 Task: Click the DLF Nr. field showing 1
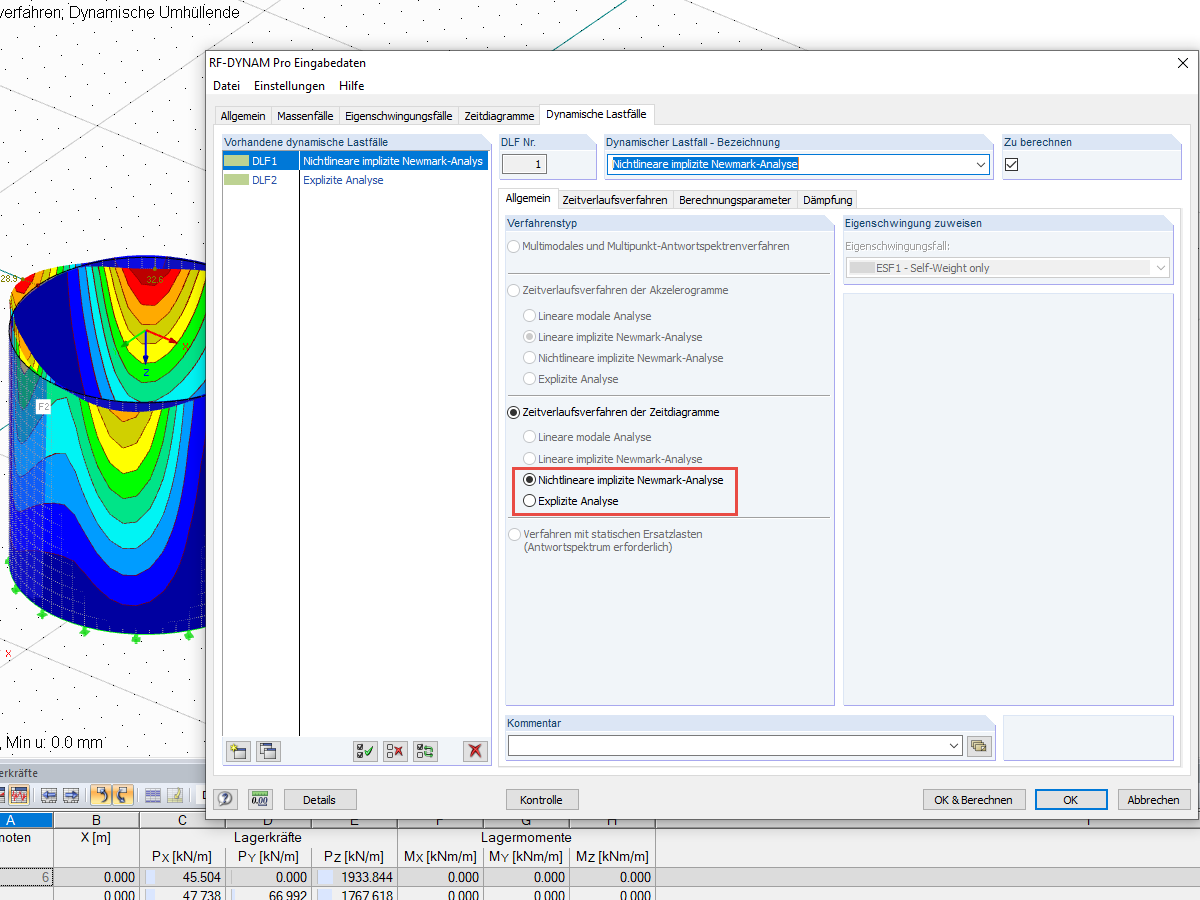[x=524, y=164]
